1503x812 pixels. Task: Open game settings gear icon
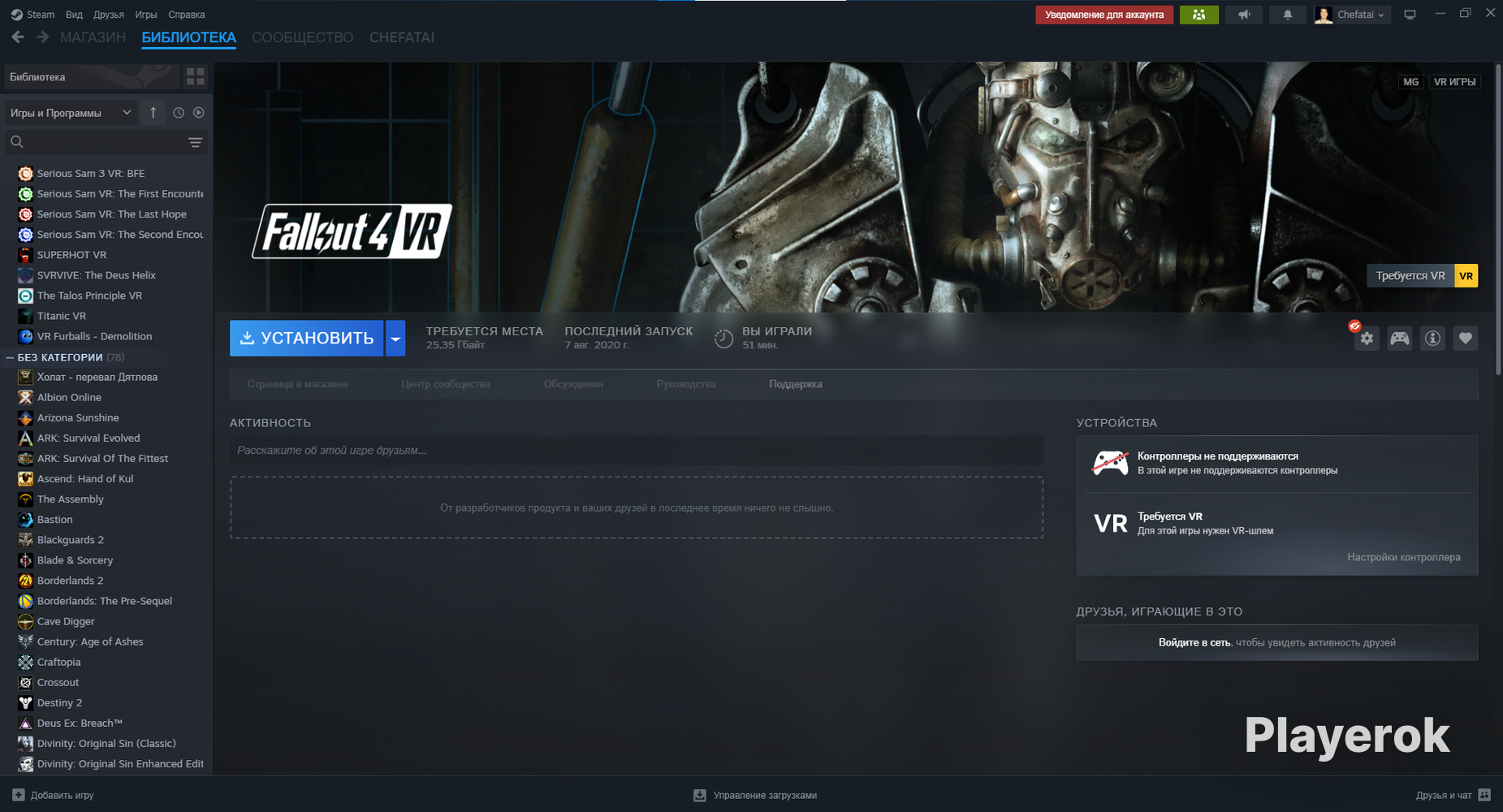coord(1367,339)
